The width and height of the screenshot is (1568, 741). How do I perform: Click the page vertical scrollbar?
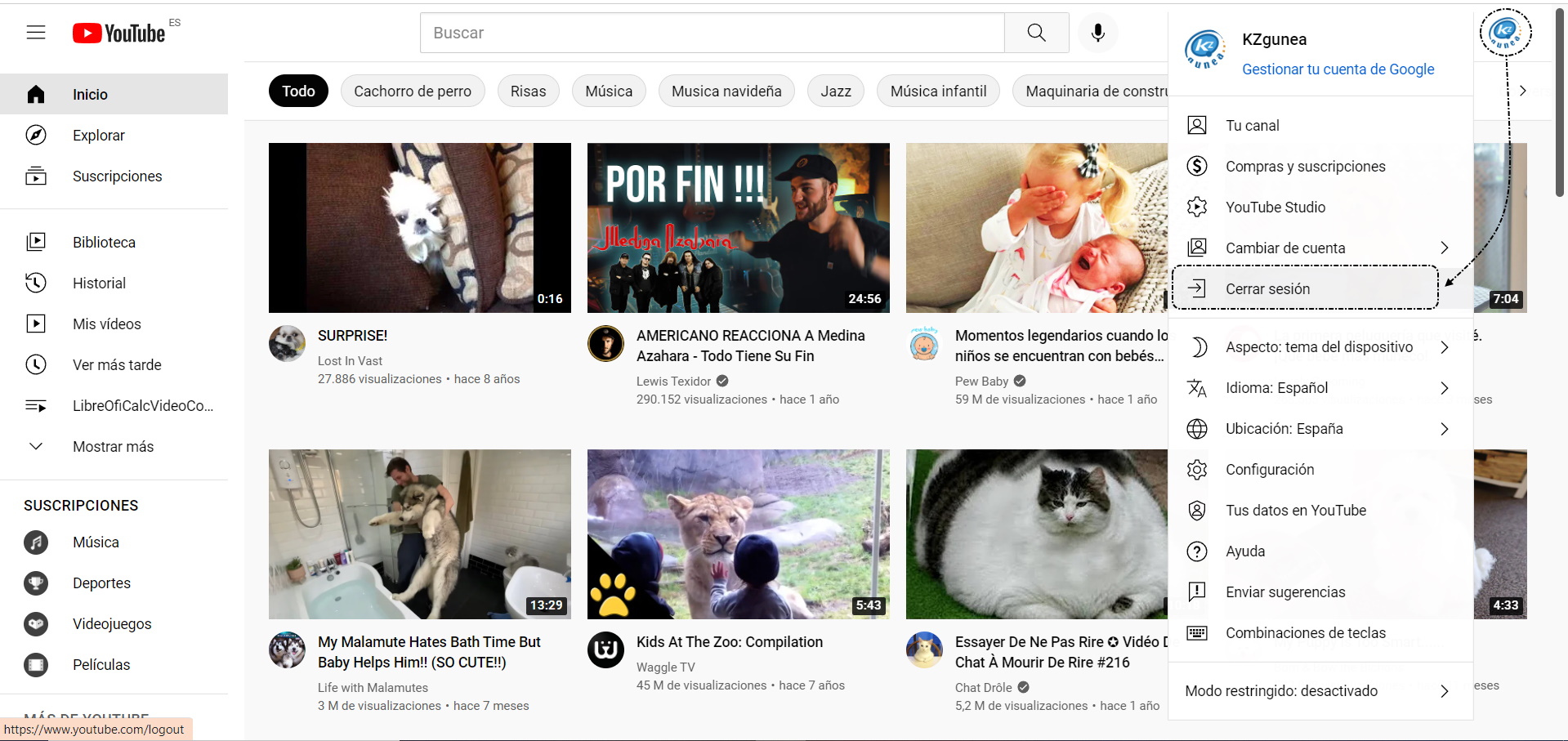(1560, 102)
